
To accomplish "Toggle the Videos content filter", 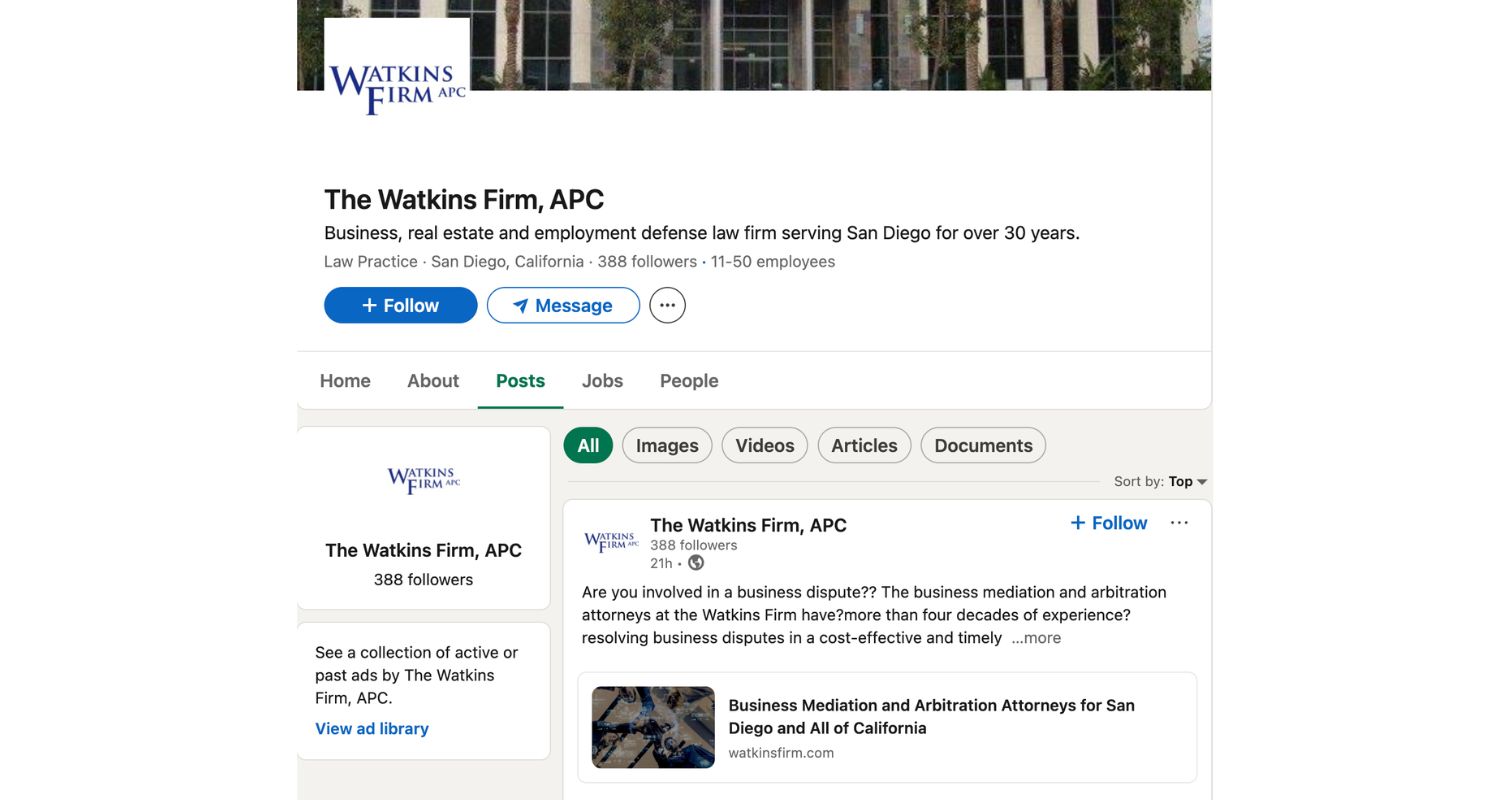I will pos(764,445).
